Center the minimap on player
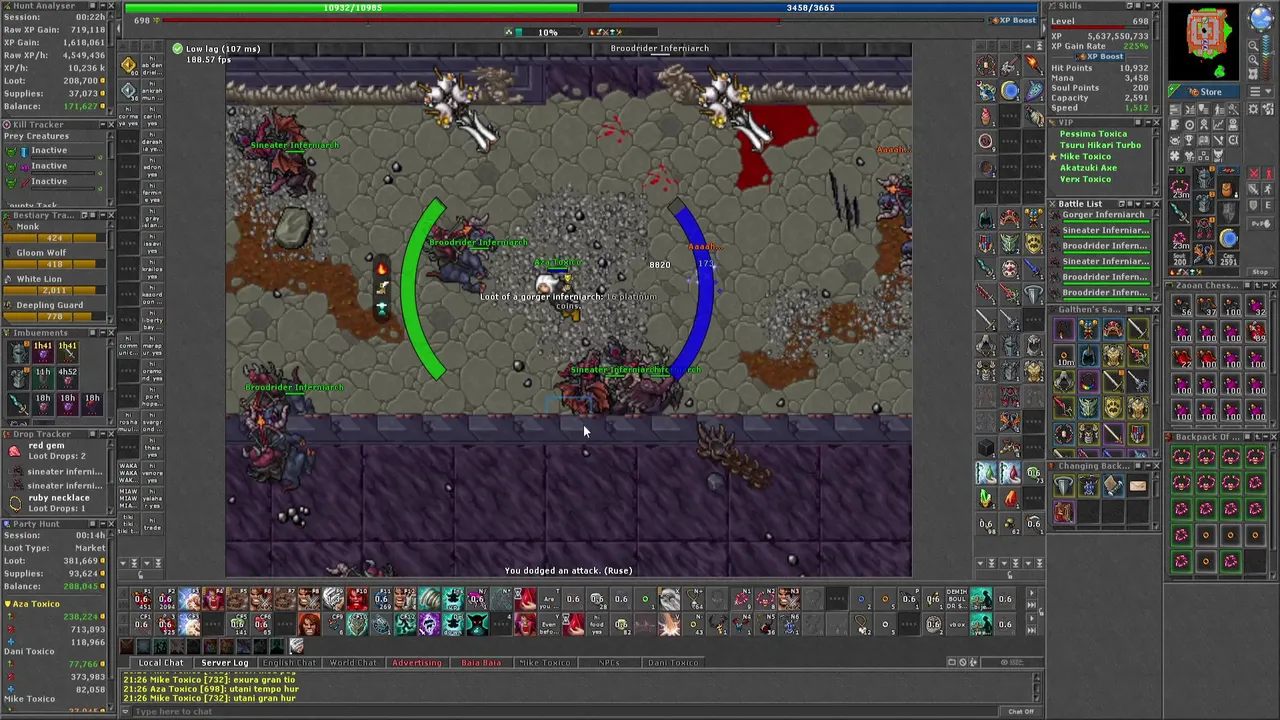Image resolution: width=1280 pixels, height=720 pixels. (x=1253, y=73)
